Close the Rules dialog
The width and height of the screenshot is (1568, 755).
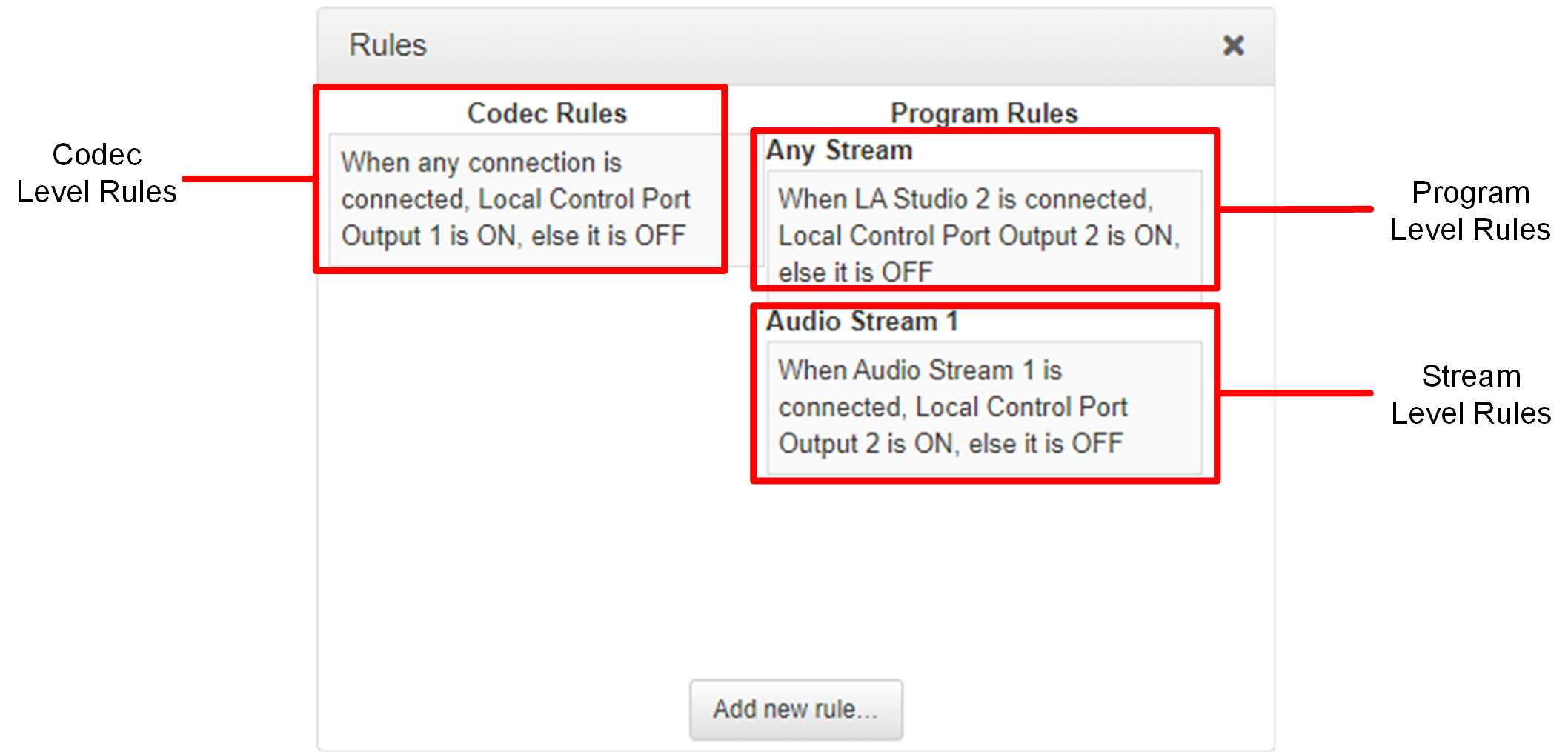pos(1233,46)
